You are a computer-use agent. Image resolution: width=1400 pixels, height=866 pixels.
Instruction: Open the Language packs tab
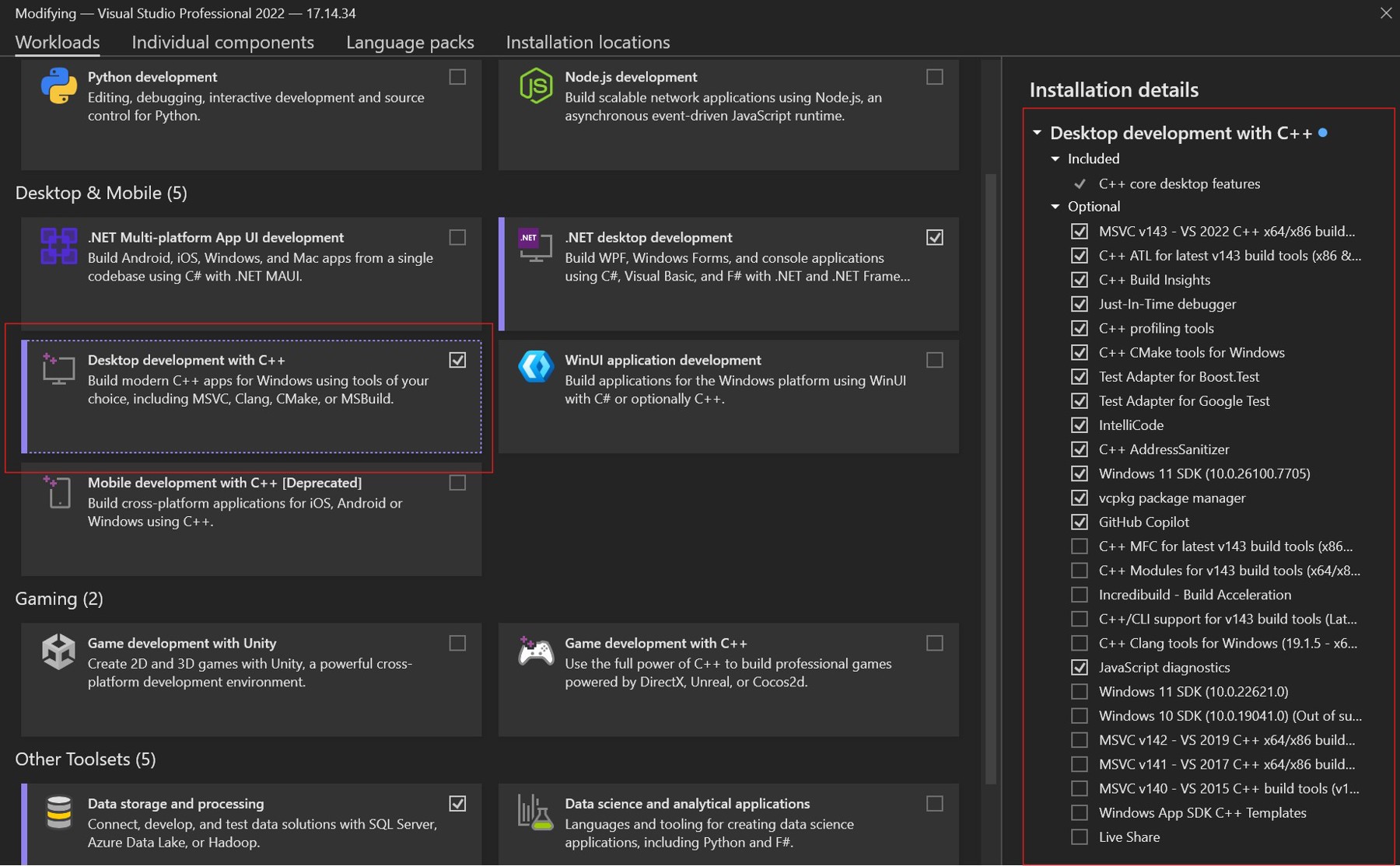click(x=410, y=42)
